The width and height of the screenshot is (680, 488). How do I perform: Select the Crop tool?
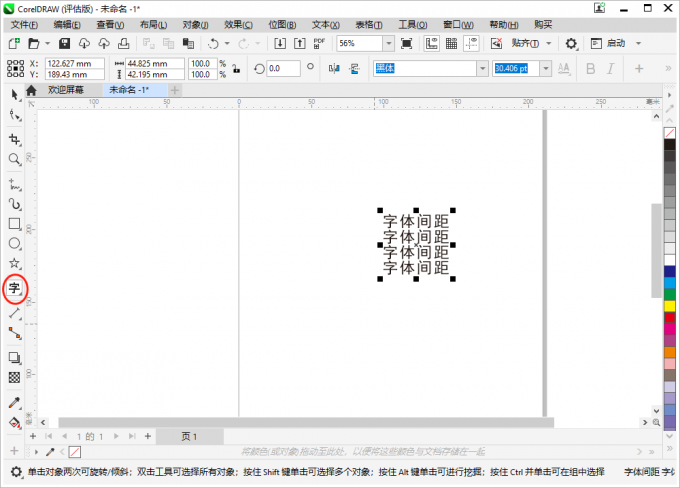pyautogui.click(x=15, y=138)
